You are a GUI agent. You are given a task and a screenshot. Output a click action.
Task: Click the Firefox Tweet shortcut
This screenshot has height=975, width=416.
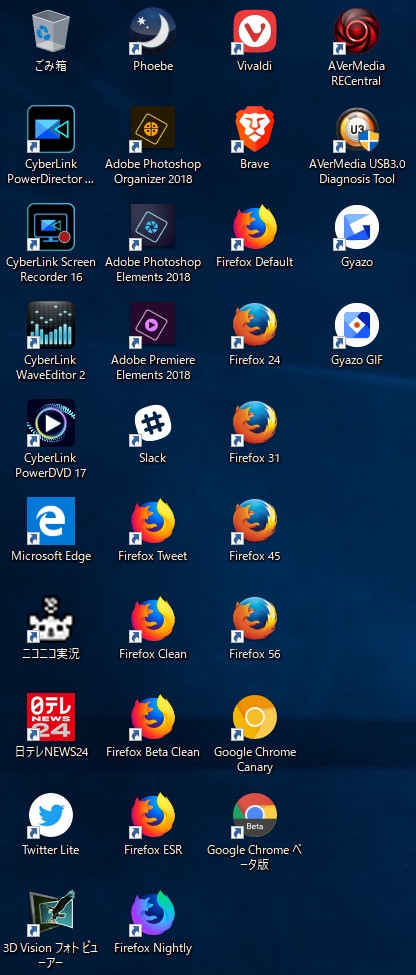click(153, 521)
